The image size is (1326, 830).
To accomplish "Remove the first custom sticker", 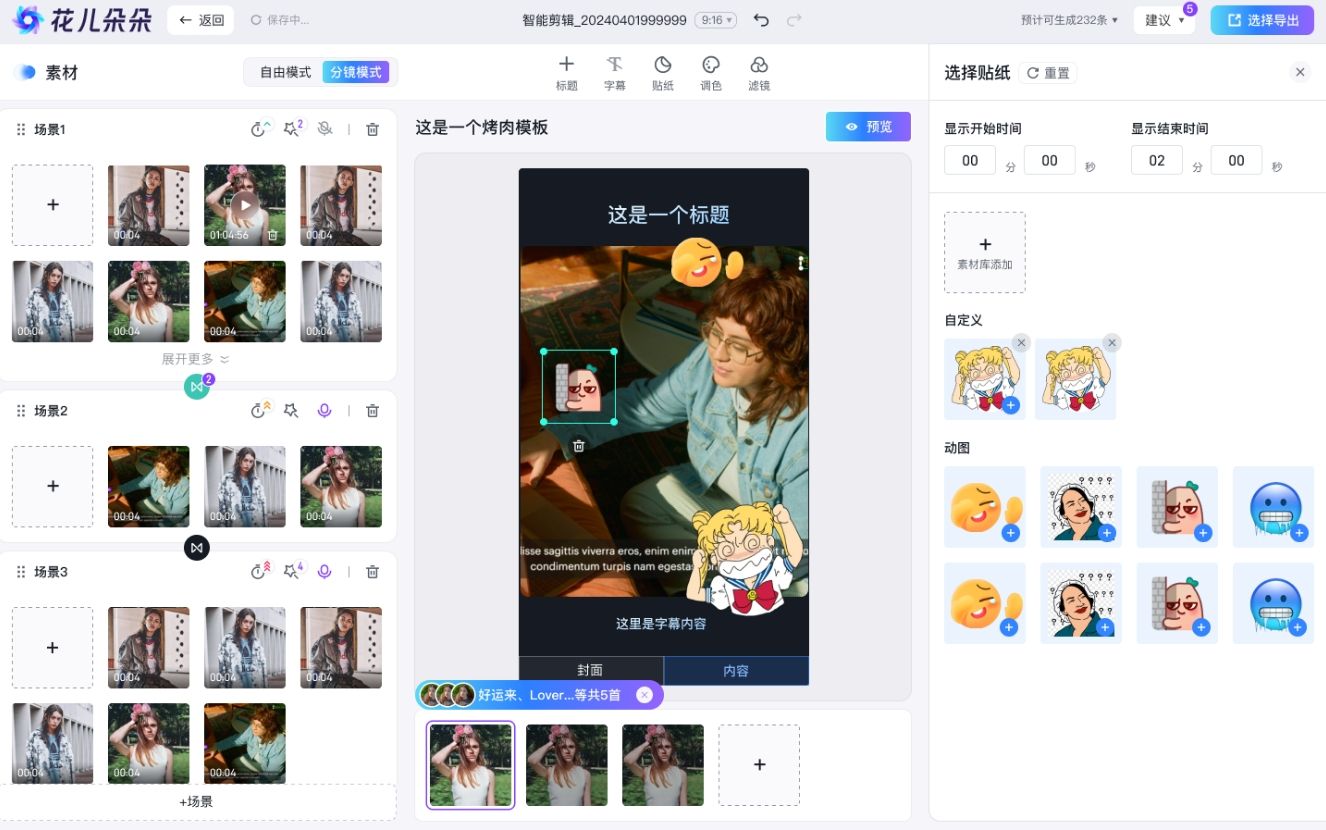I will pos(1021,343).
